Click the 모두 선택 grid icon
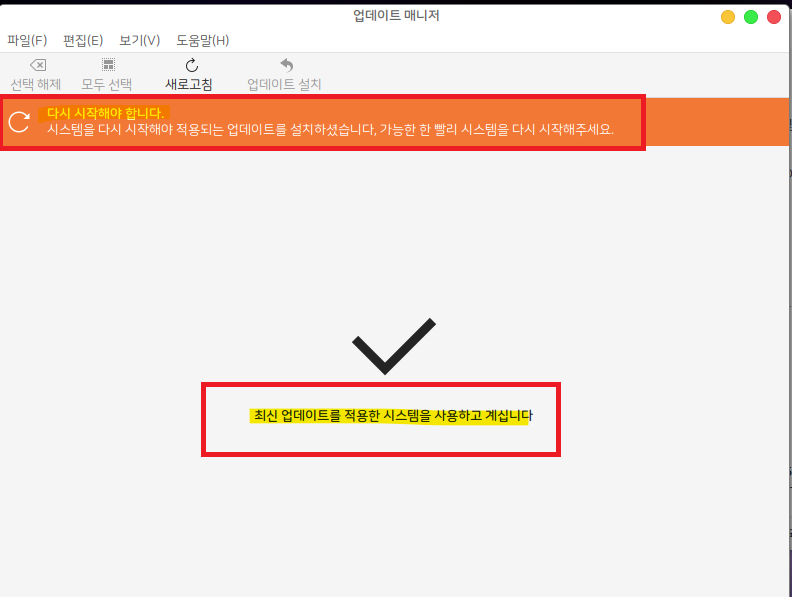The width and height of the screenshot is (792, 597). (x=108, y=65)
